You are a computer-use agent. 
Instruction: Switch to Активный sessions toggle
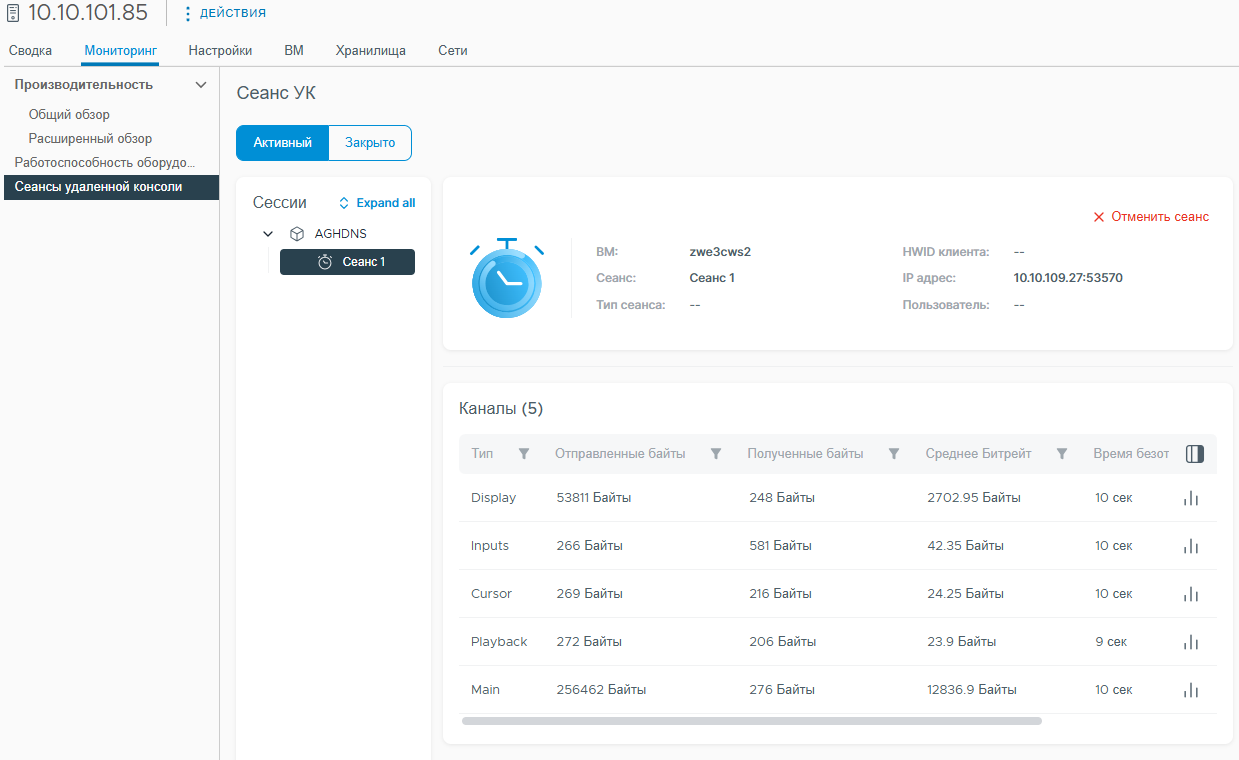click(x=283, y=143)
